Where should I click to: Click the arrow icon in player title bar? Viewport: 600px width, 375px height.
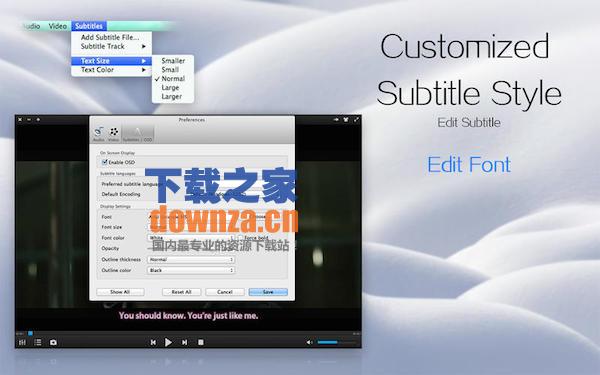click(x=336, y=120)
